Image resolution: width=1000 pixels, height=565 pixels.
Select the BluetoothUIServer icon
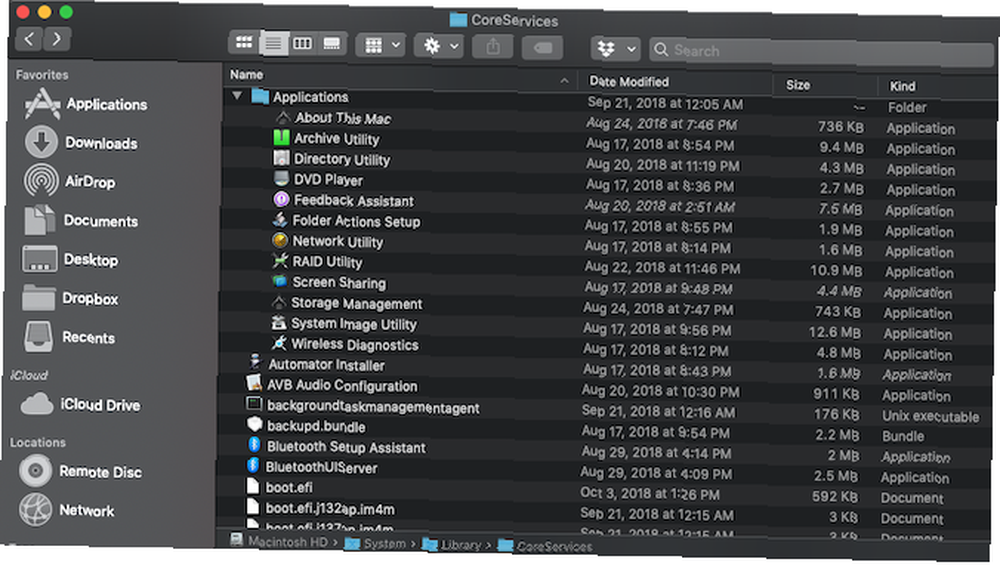253,466
